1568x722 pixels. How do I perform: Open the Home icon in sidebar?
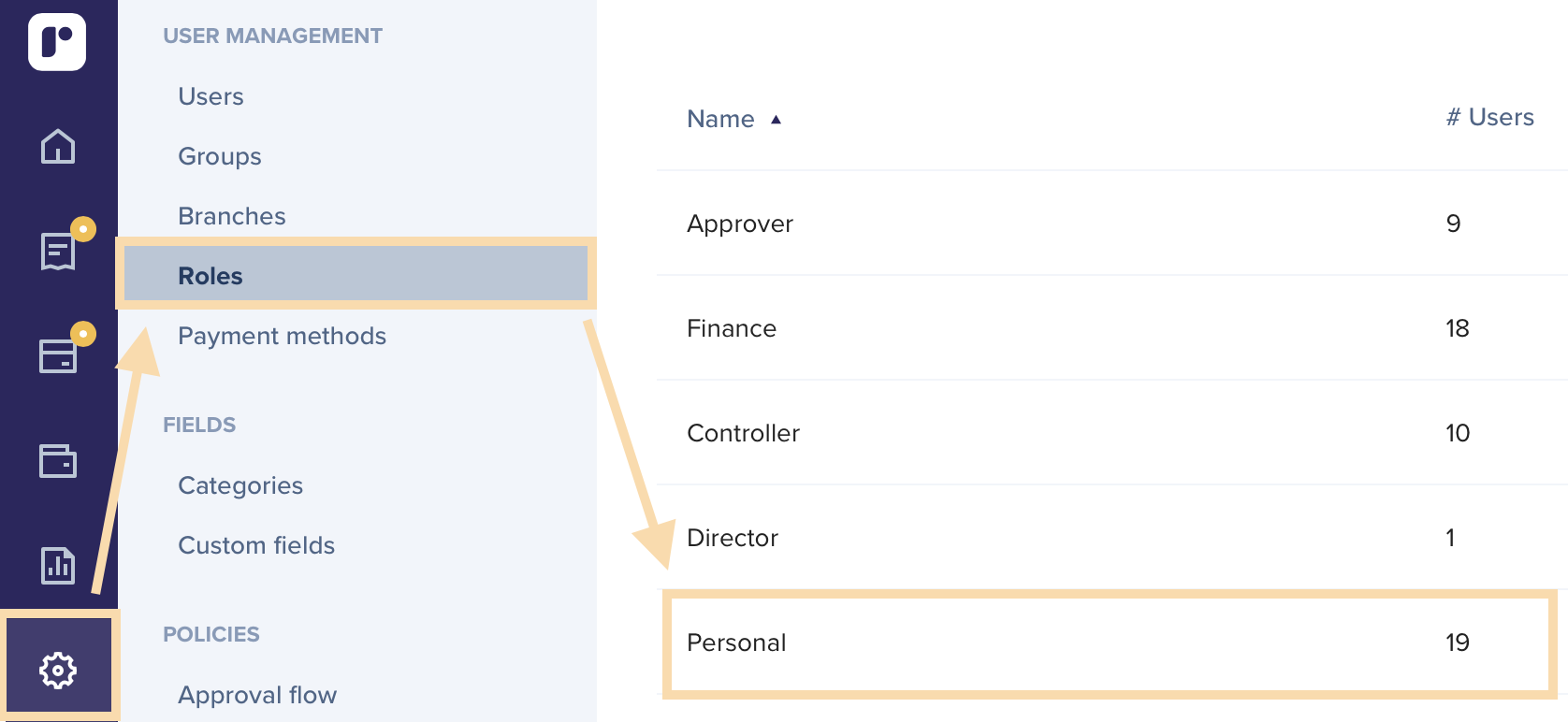(x=58, y=146)
